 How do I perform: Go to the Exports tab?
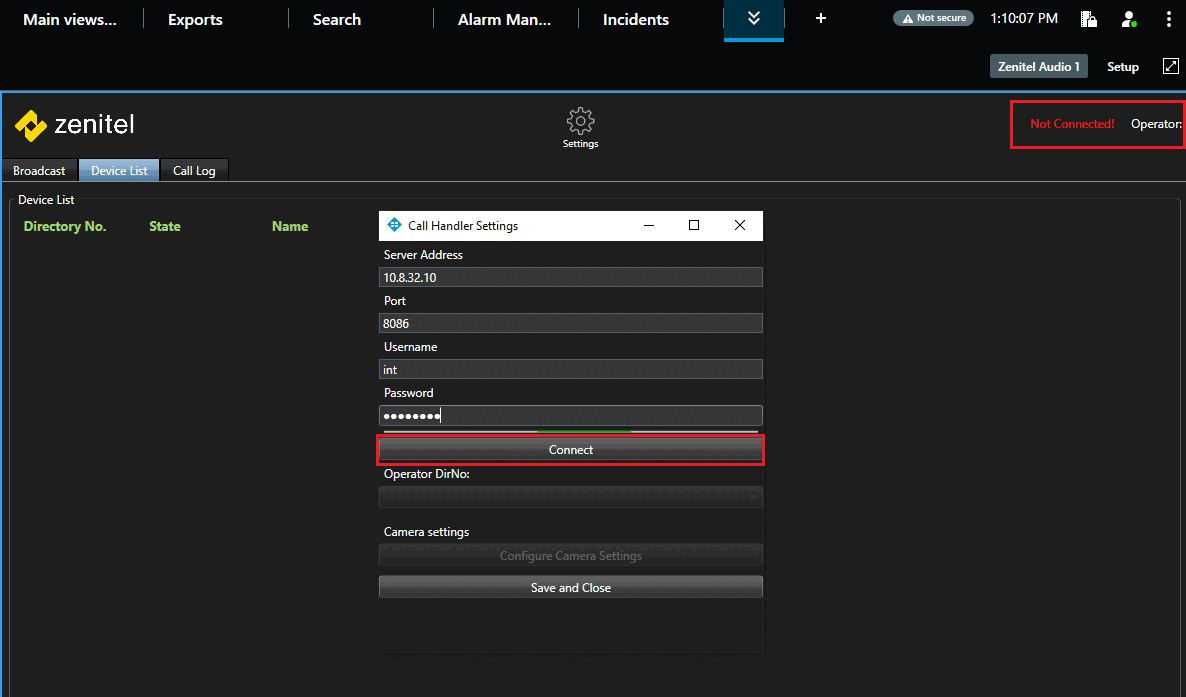coord(195,20)
